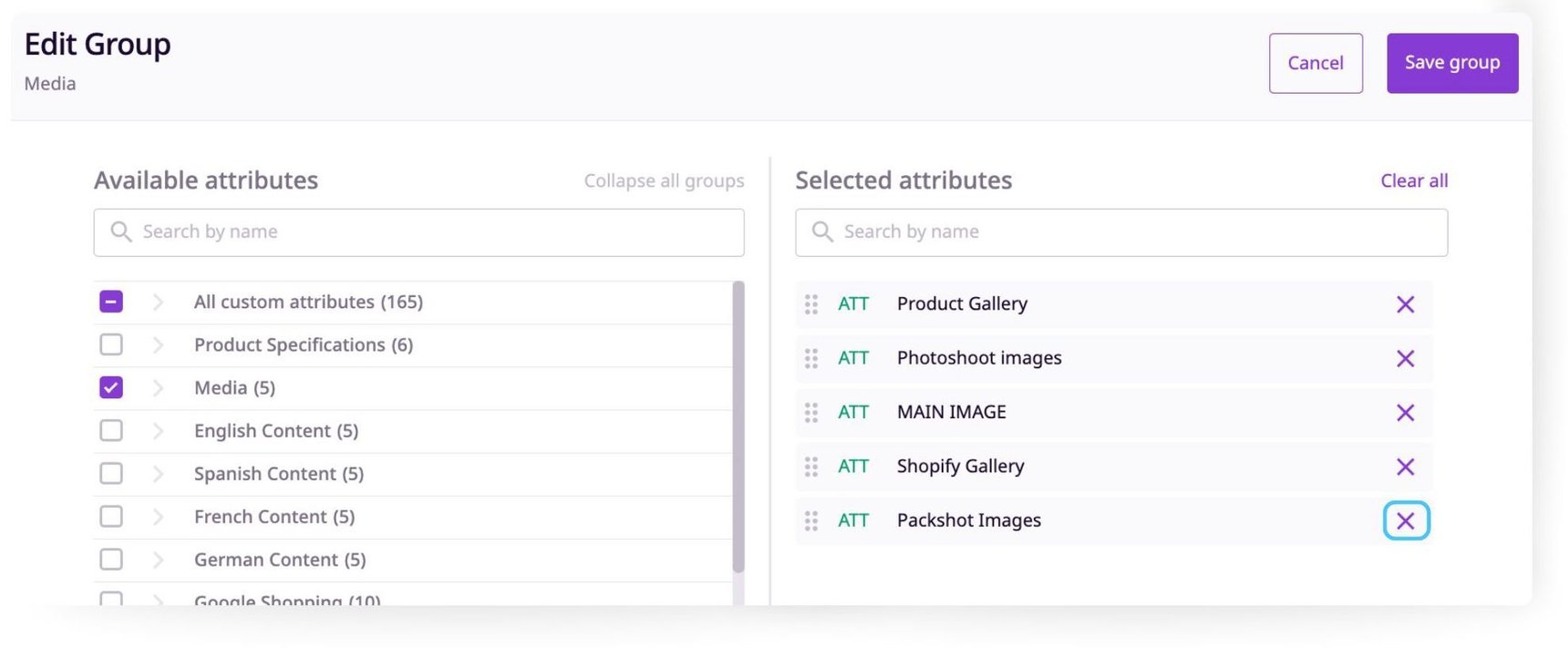Viewport: 1568px width, 648px height.
Task: Remove MAIN IMAGE with its X icon
Action: tap(1405, 413)
